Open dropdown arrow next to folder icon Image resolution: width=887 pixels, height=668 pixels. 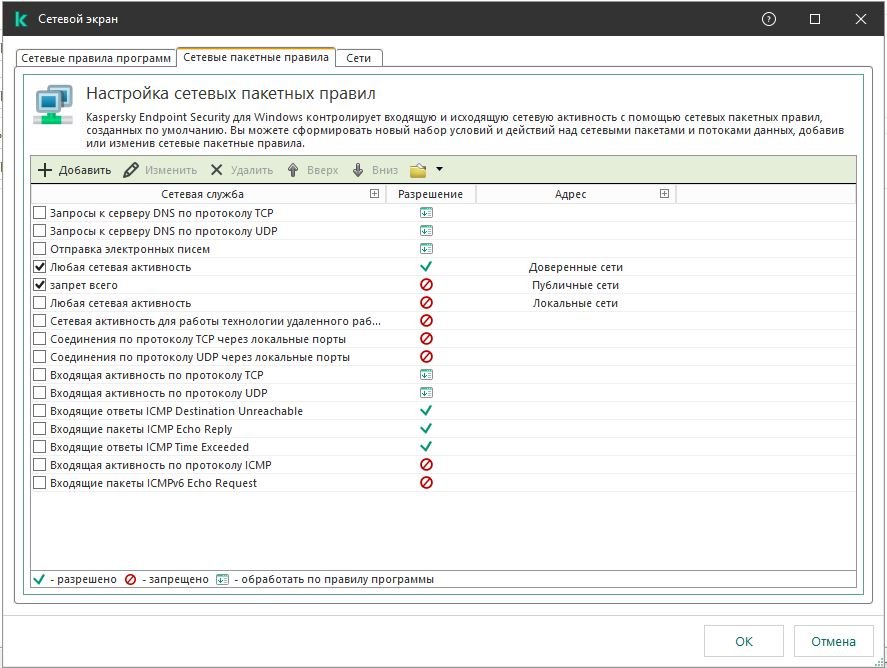(439, 170)
